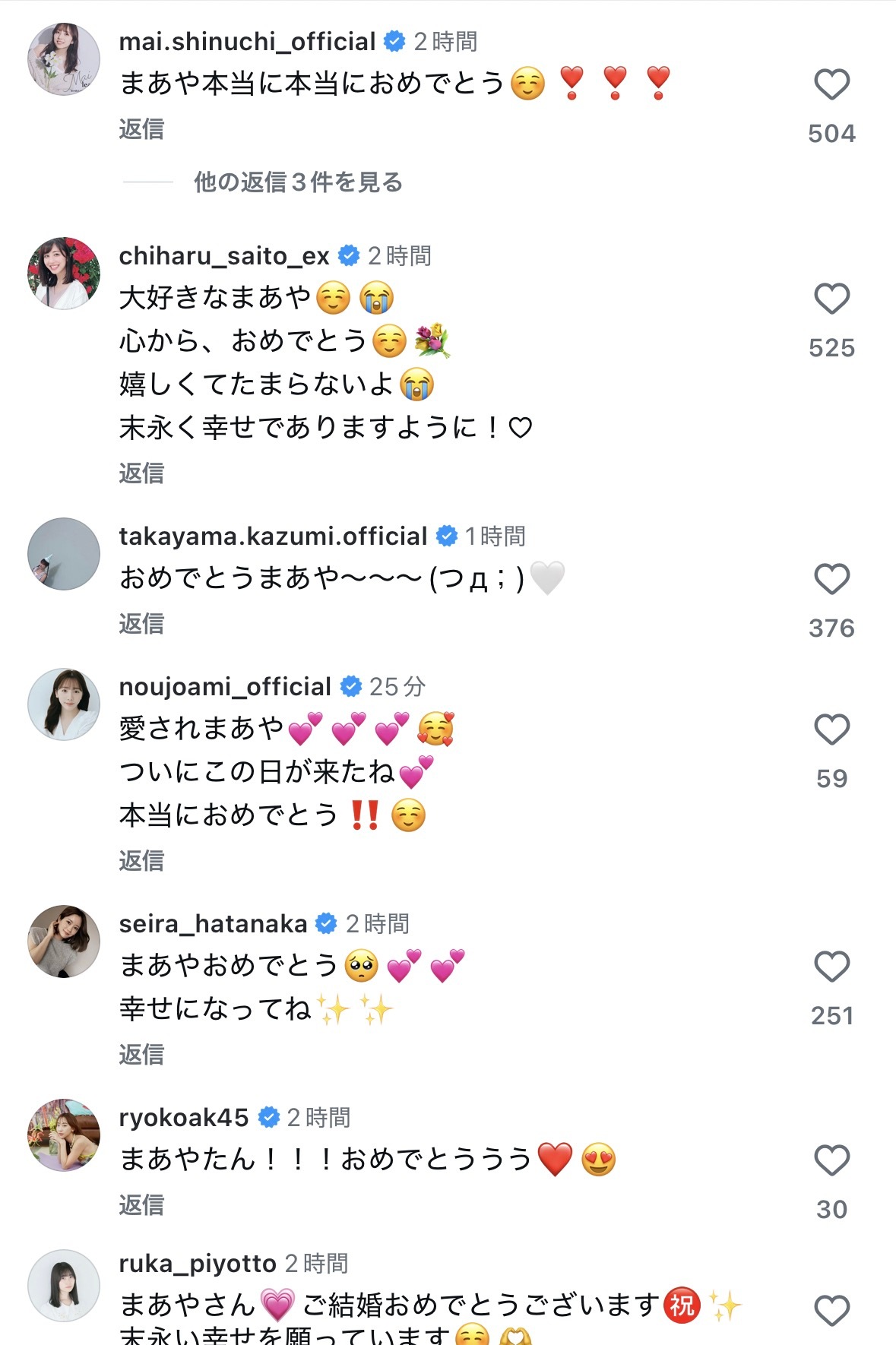Like seira_hatanaka's comment

[831, 967]
